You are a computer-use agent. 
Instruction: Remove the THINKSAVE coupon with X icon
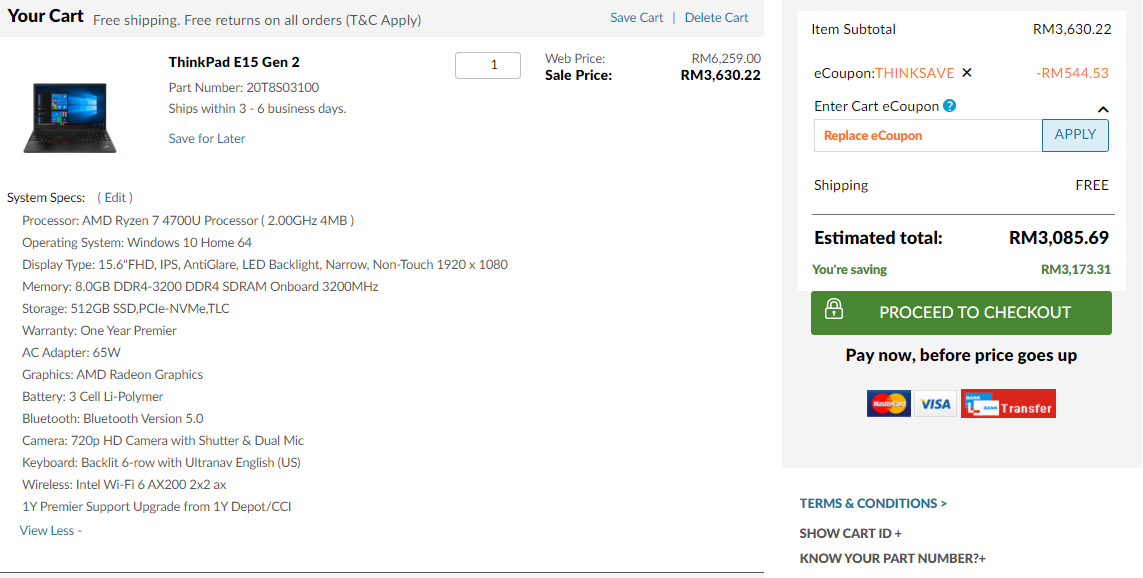click(966, 73)
